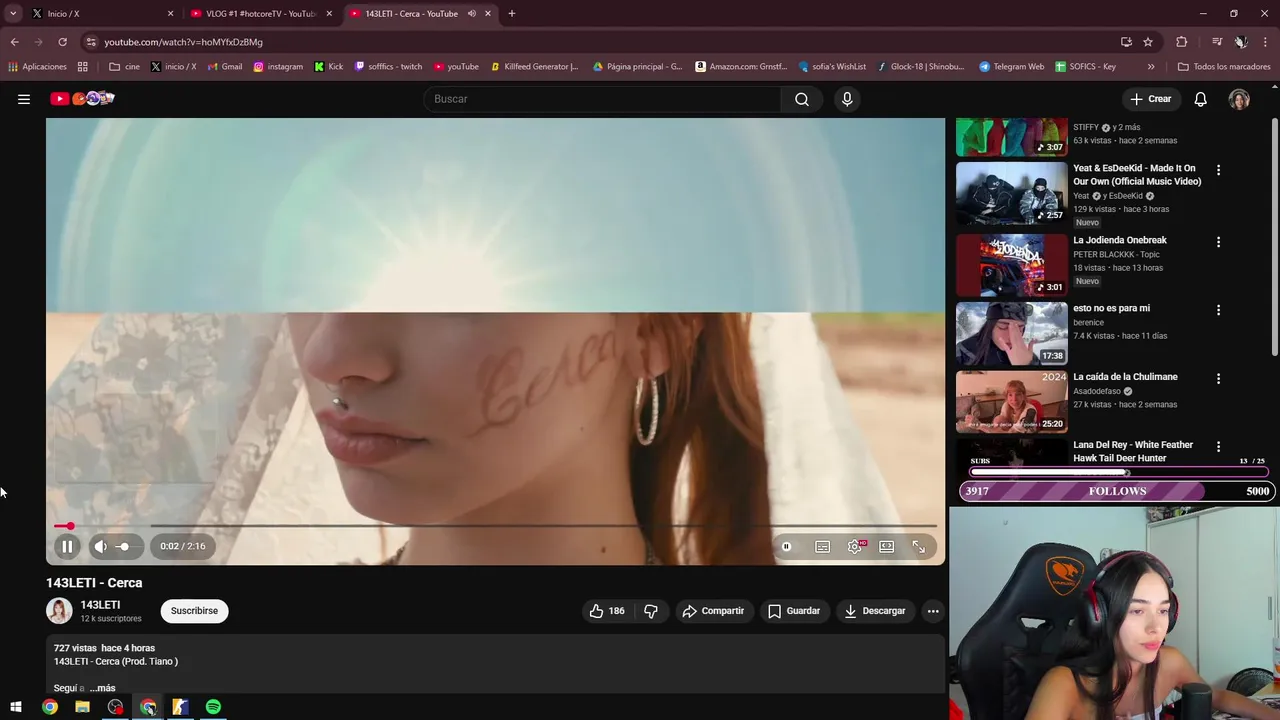The height and width of the screenshot is (720, 1280).
Task: Open options for 'esto no es para mi'
Action: click(1218, 310)
